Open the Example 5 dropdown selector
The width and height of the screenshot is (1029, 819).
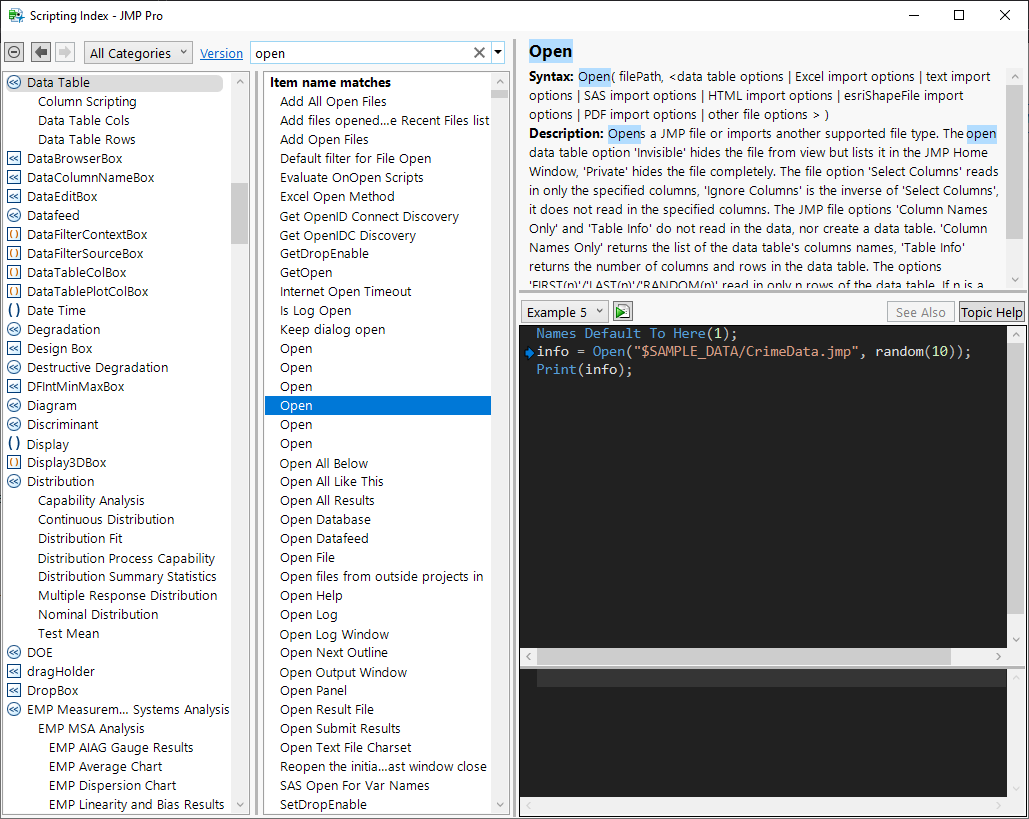click(565, 312)
